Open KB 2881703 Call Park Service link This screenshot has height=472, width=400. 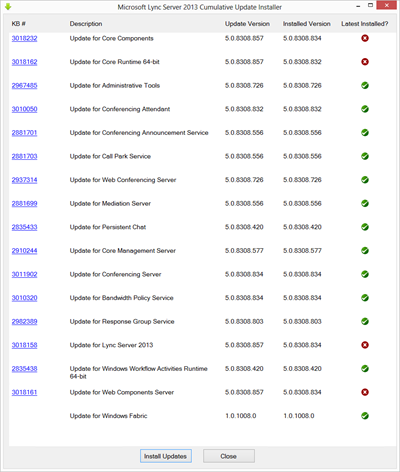24,156
